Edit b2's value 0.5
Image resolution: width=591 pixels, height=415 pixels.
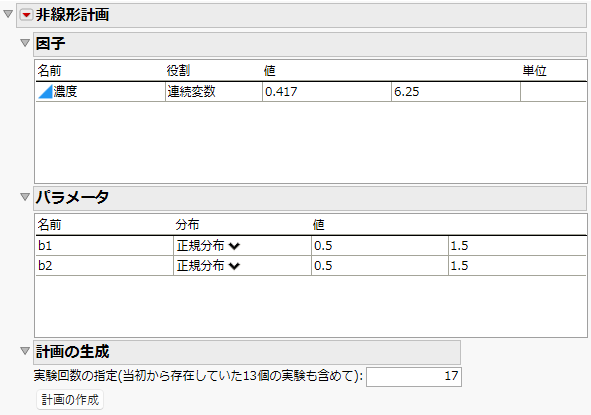point(380,266)
